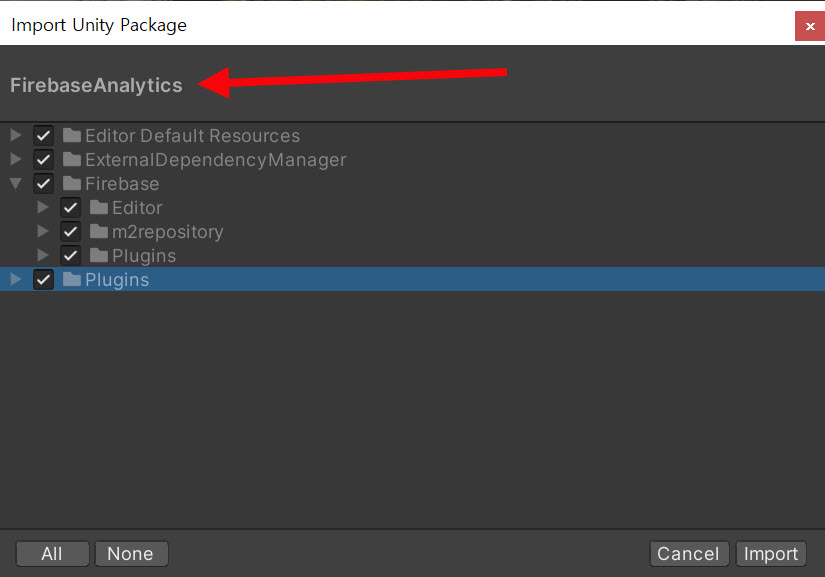
Task: Select the 'Editor' row text under Firebase
Action: (137, 208)
